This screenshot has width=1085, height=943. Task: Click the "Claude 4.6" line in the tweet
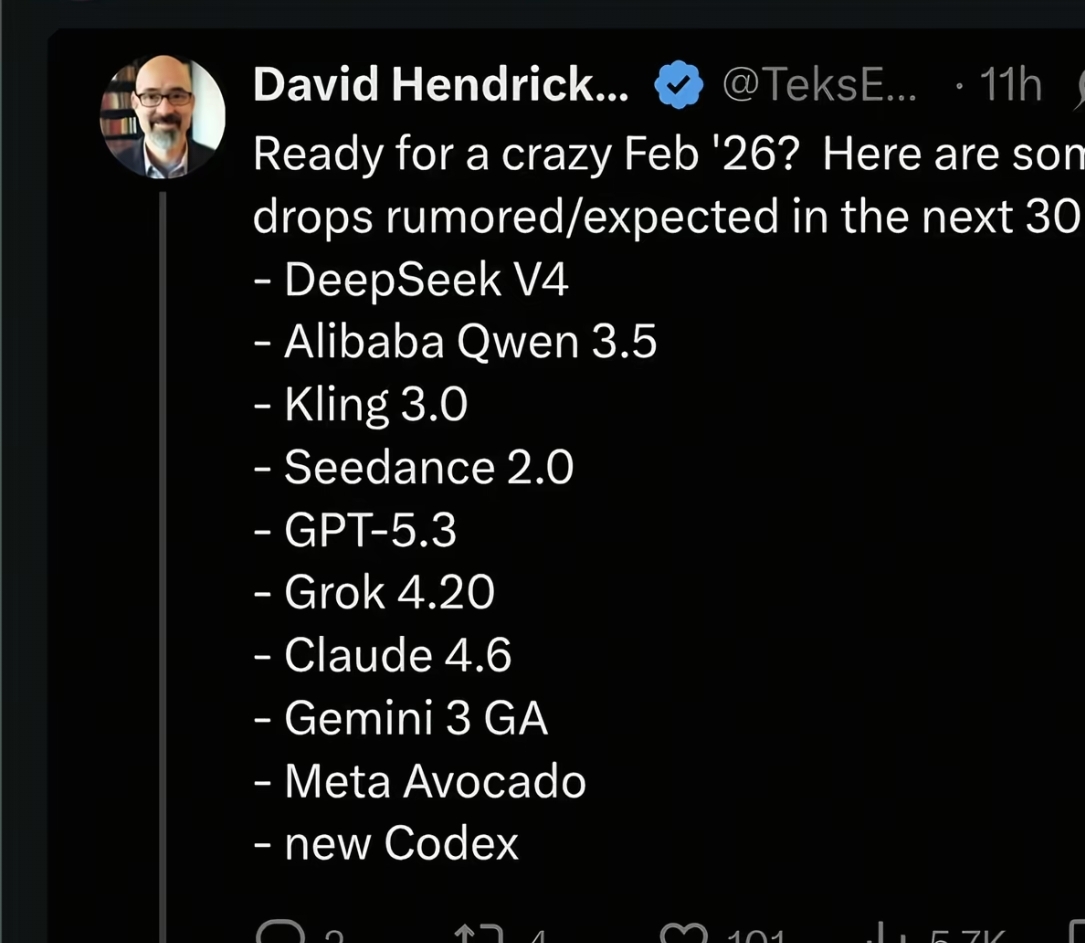click(x=397, y=655)
